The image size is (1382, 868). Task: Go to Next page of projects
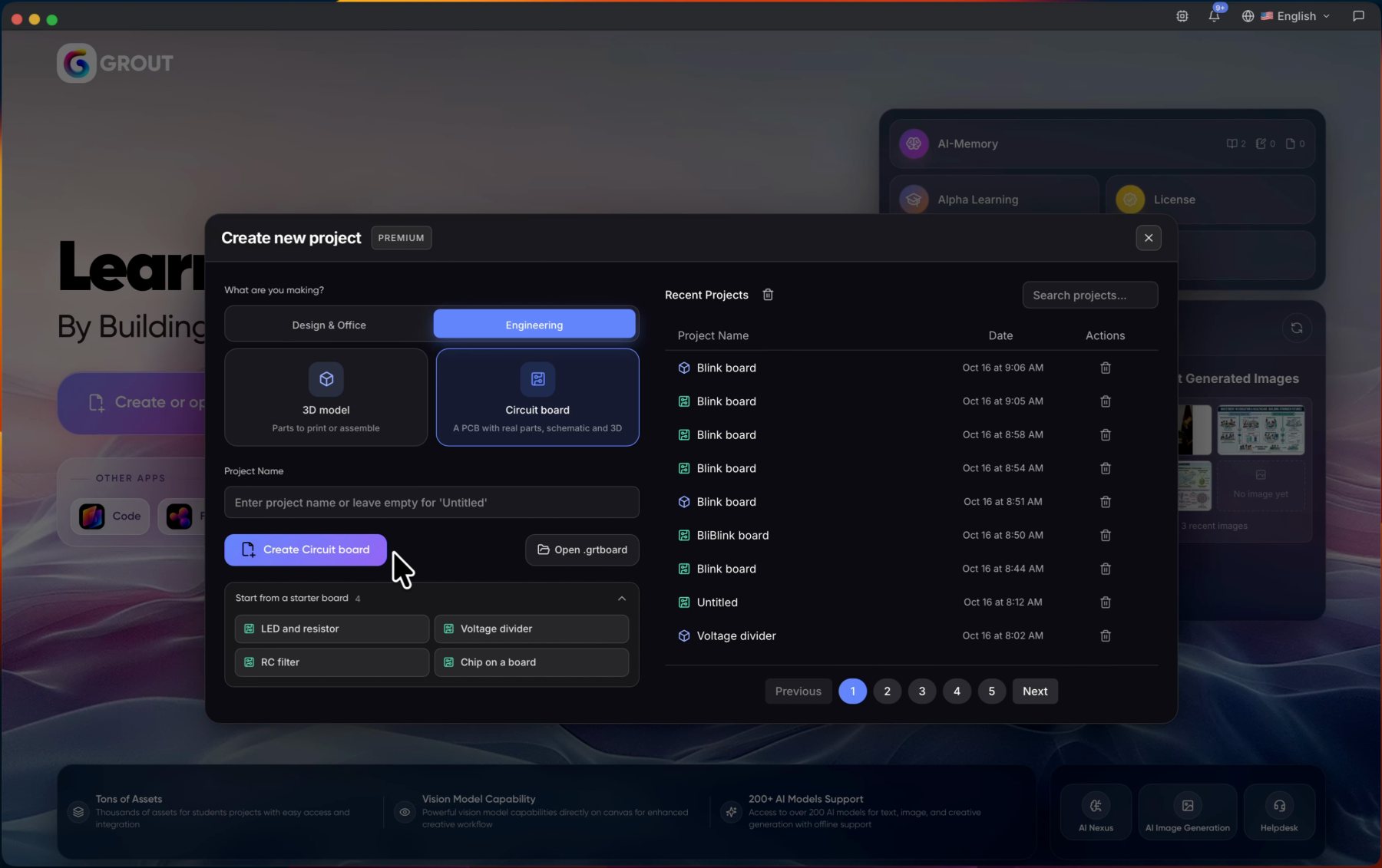point(1035,691)
